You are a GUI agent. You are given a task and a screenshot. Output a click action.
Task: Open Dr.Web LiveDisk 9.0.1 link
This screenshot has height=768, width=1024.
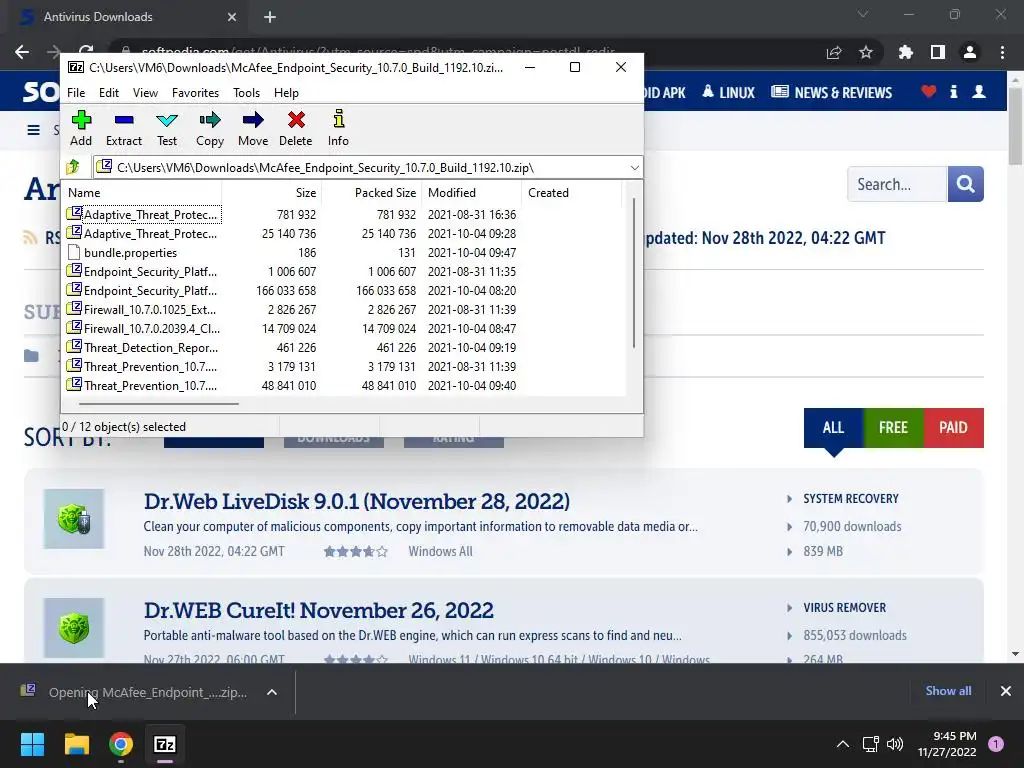pyautogui.click(x=357, y=501)
